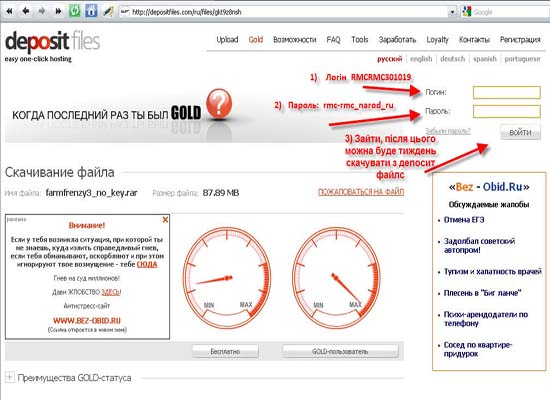The width and height of the screenshot is (550, 400).
Task: Click the rewind browser navigation icon
Action: point(9,11)
